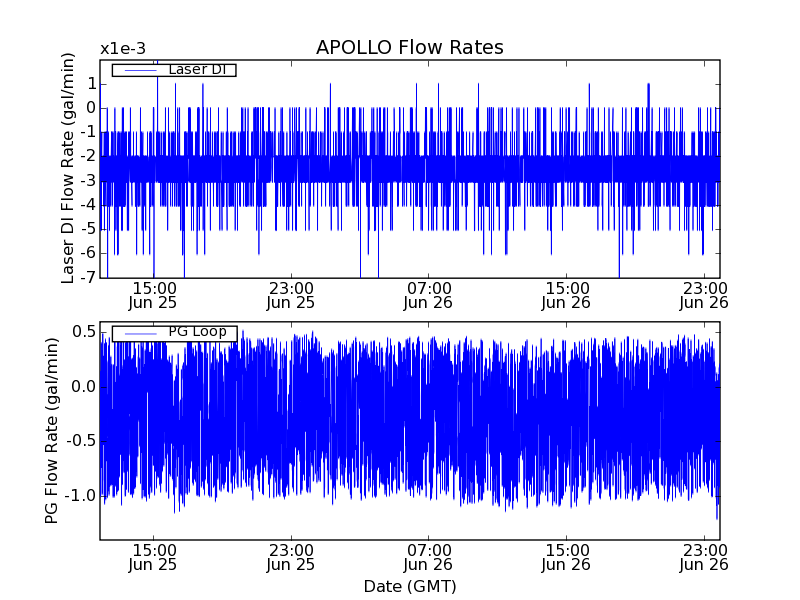
Task: Click the 07:00 Jun 26 tick under the upper plot
Action: pos(430,295)
